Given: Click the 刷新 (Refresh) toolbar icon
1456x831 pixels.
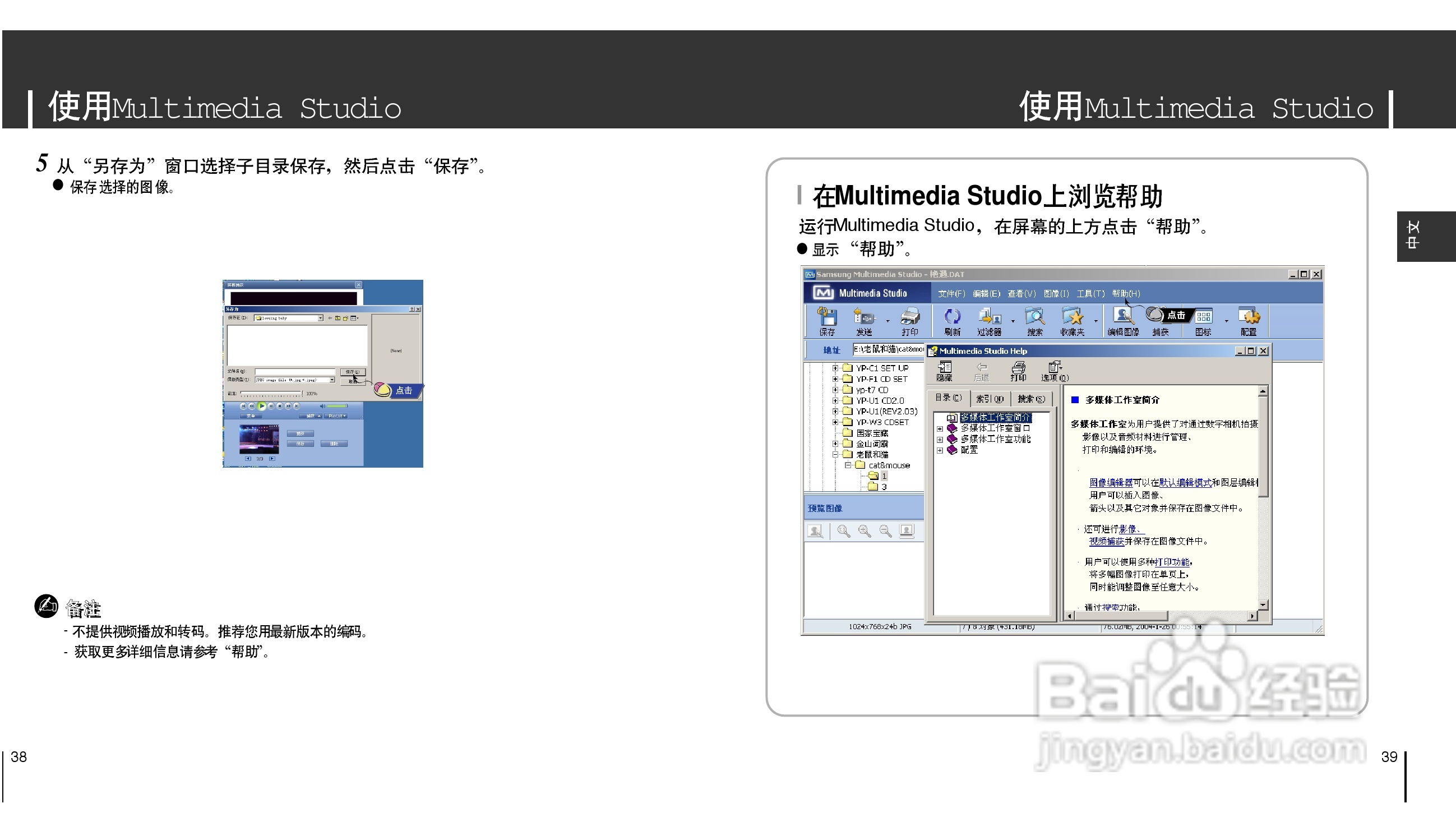Looking at the screenshot, I should click(x=952, y=317).
